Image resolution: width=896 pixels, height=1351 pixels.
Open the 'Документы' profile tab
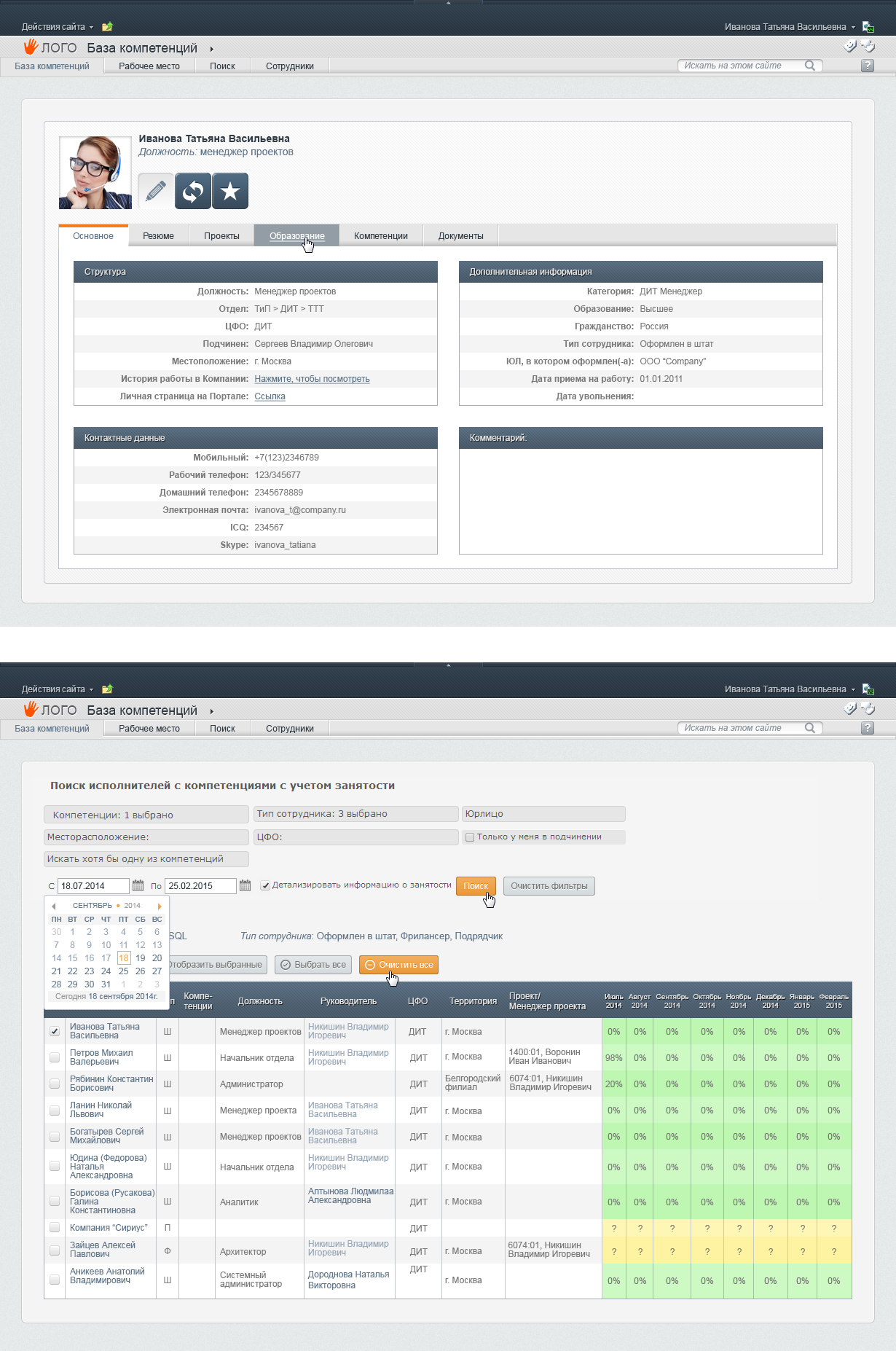[461, 236]
